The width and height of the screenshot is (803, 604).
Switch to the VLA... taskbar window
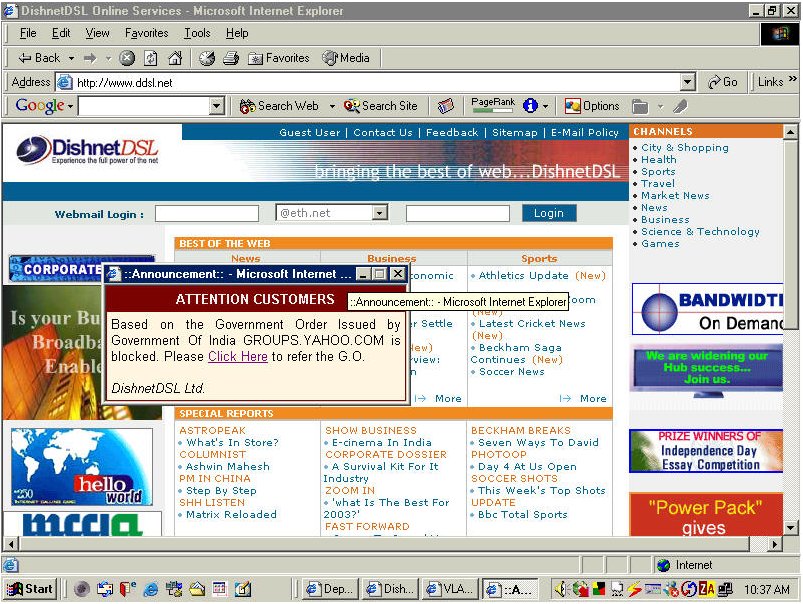[x=449, y=589]
